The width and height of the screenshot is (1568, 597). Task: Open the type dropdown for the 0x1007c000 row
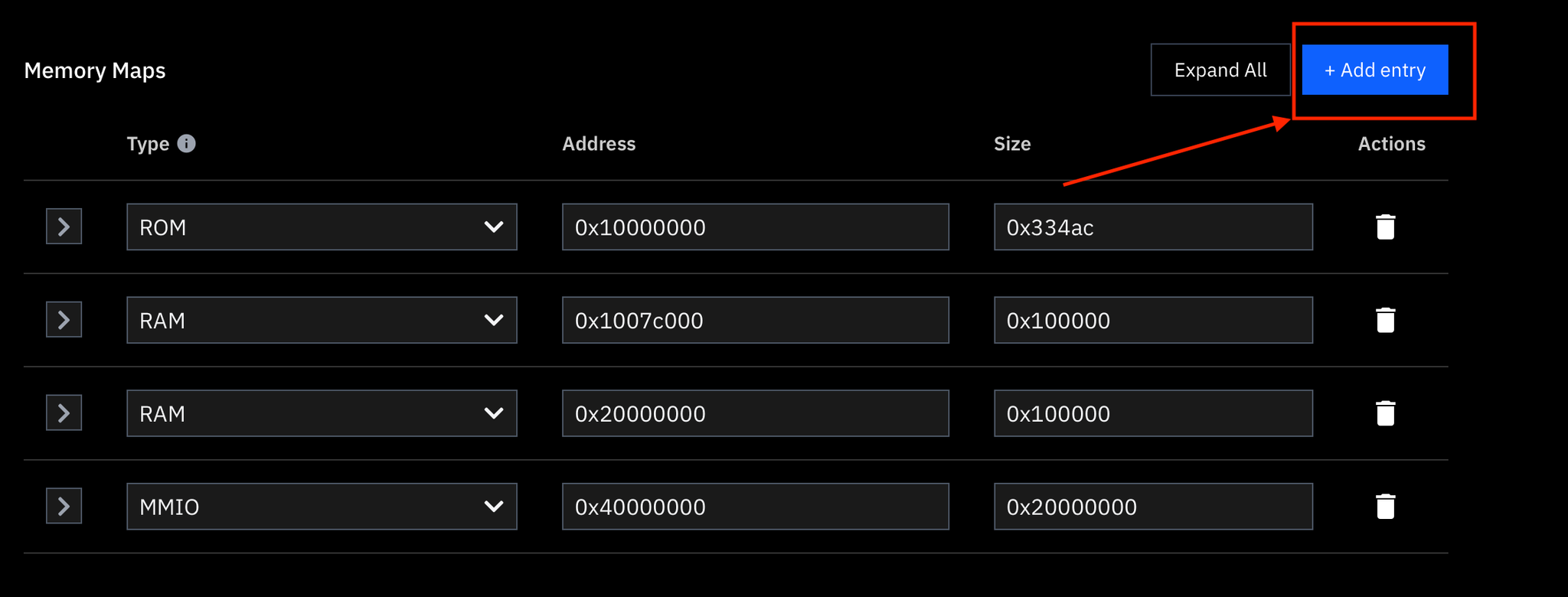pyautogui.click(x=322, y=320)
